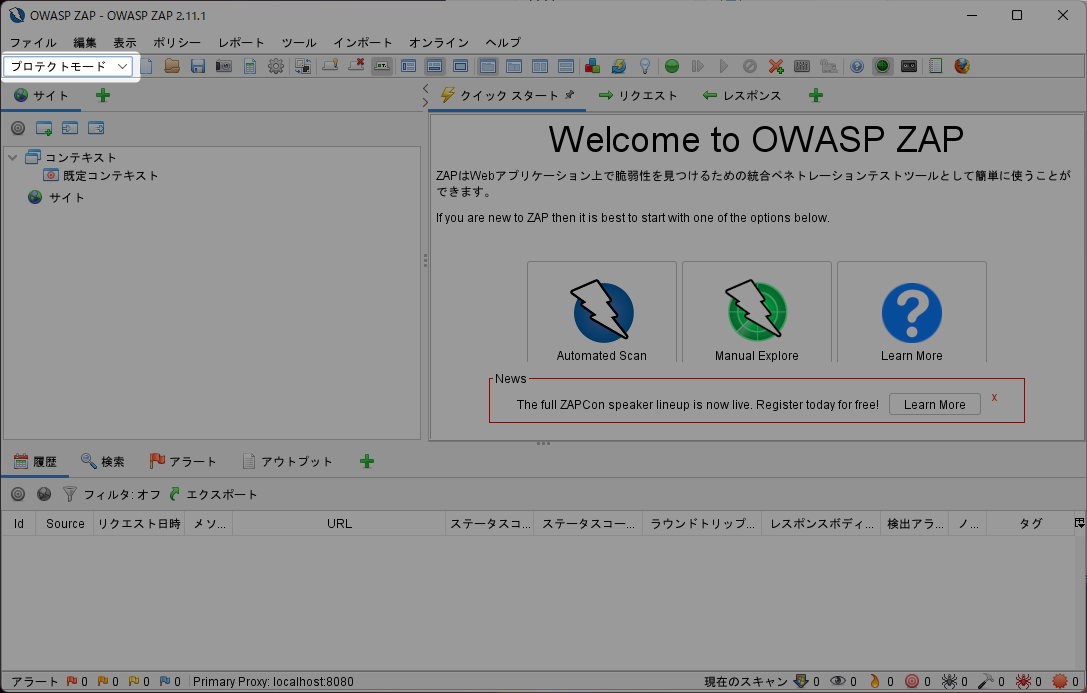Open the ファイル menu

pyautogui.click(x=33, y=42)
